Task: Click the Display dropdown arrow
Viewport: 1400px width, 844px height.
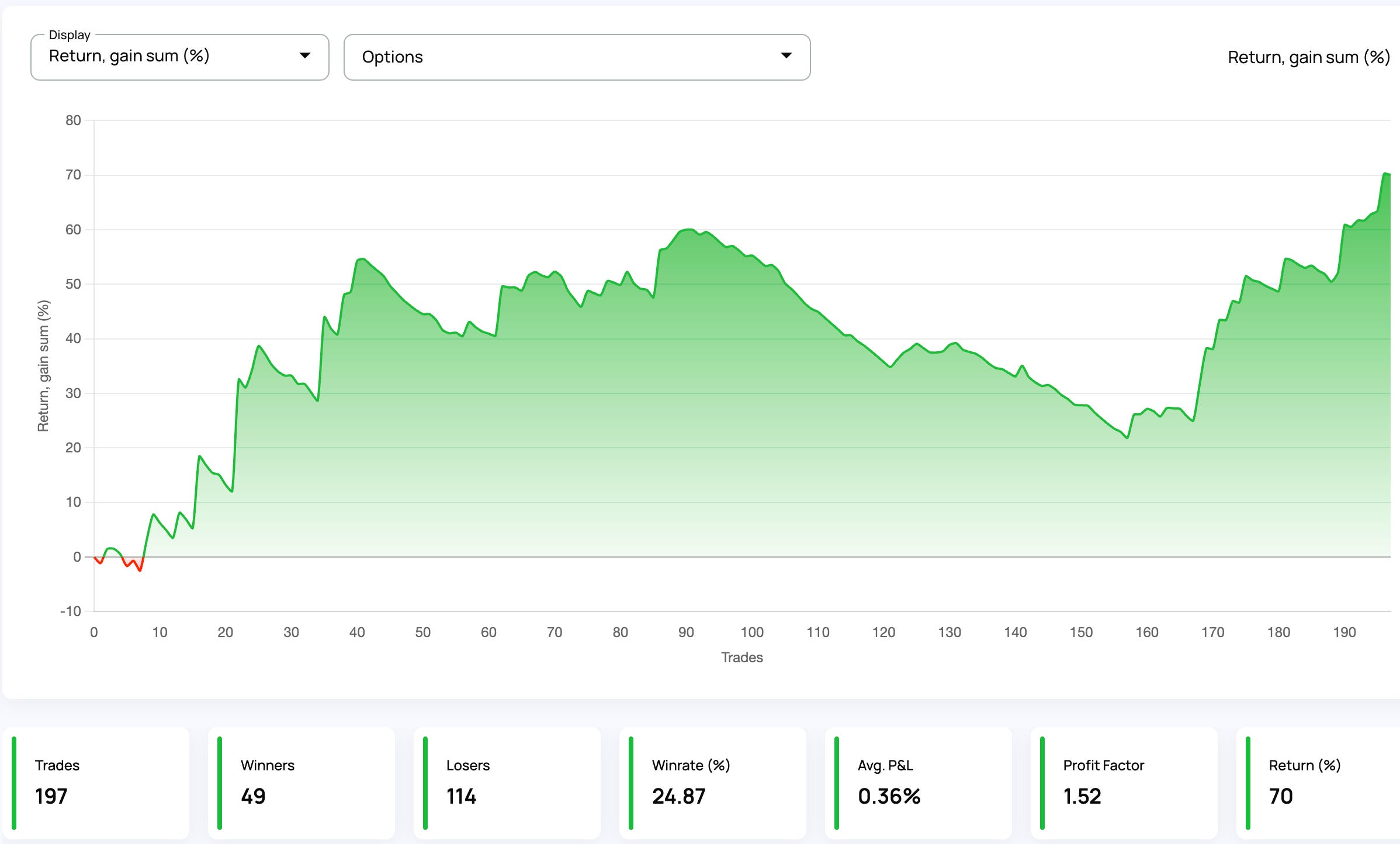Action: pos(304,56)
